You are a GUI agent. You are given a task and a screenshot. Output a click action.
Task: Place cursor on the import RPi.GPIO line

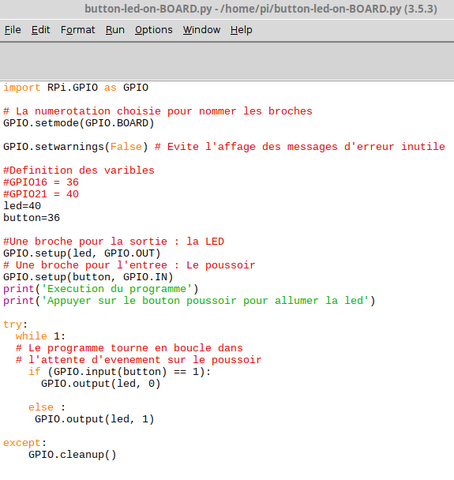point(76,88)
